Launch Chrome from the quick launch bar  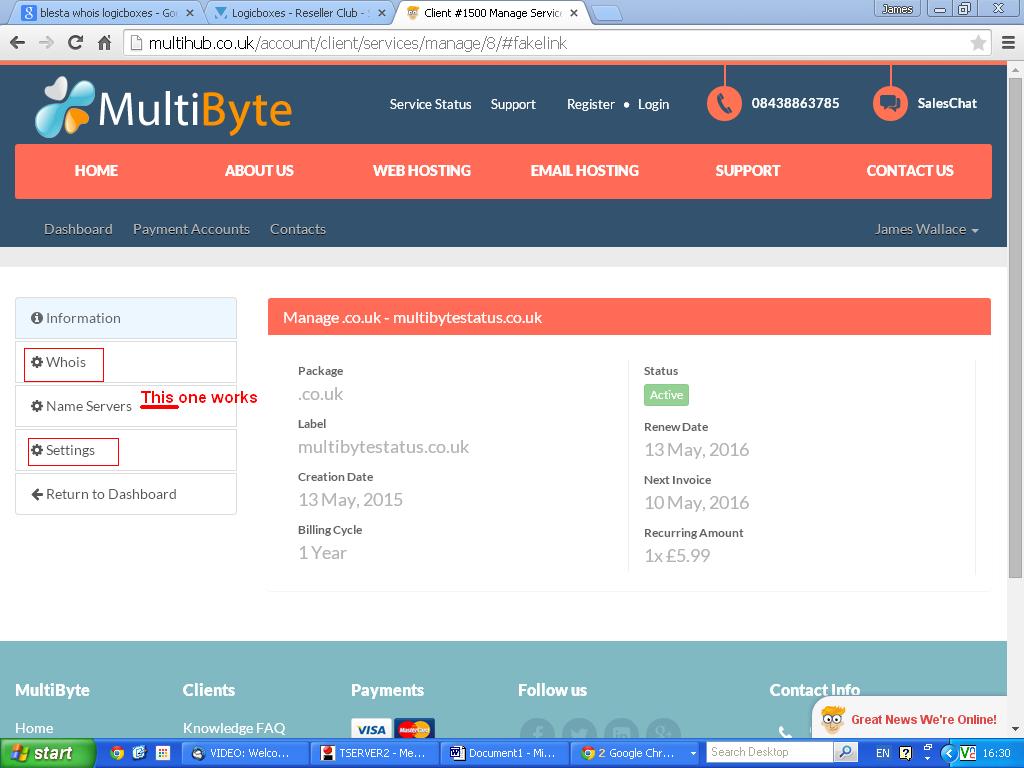coord(117,753)
